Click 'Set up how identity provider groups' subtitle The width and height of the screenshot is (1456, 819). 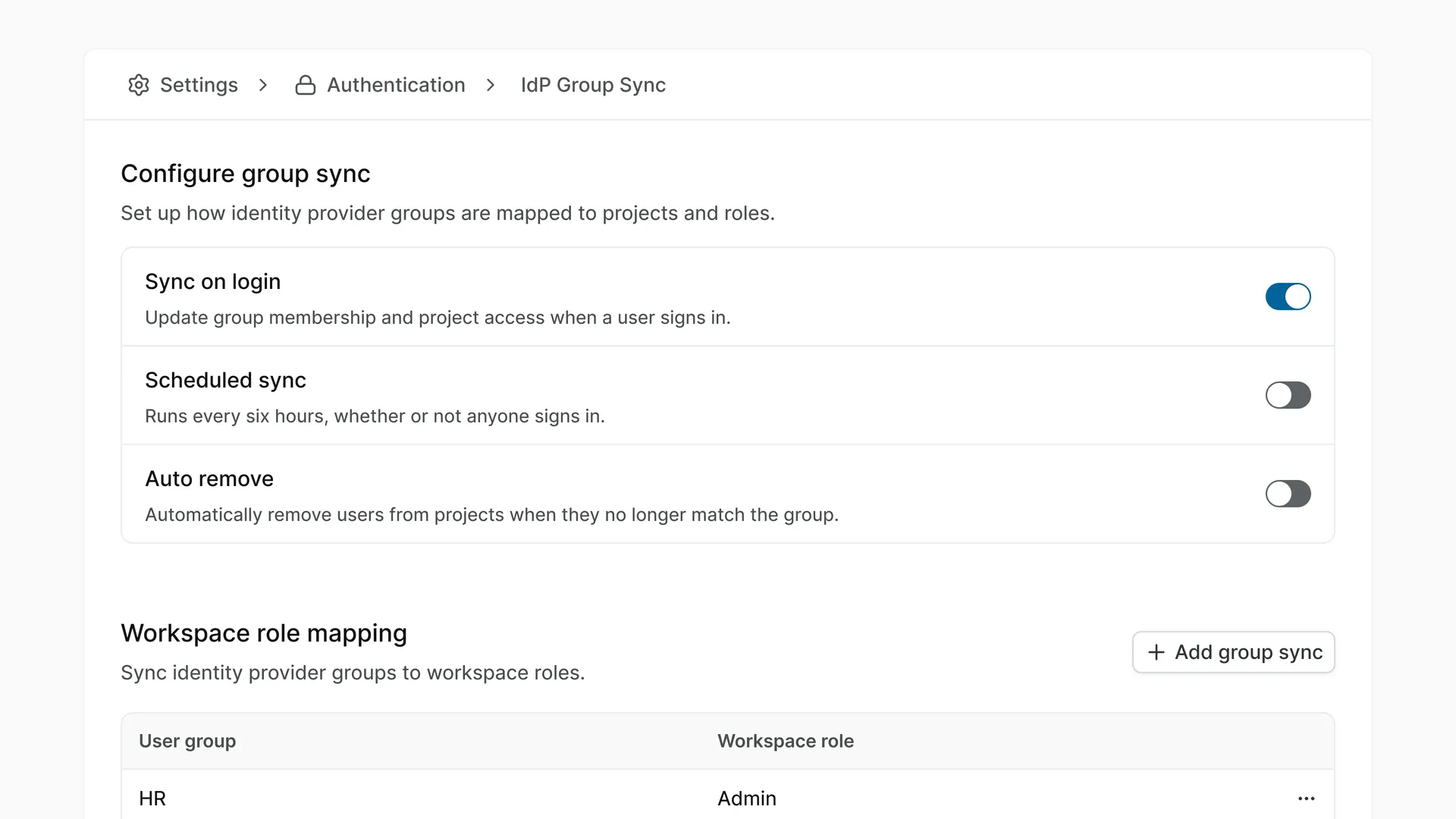(x=447, y=213)
